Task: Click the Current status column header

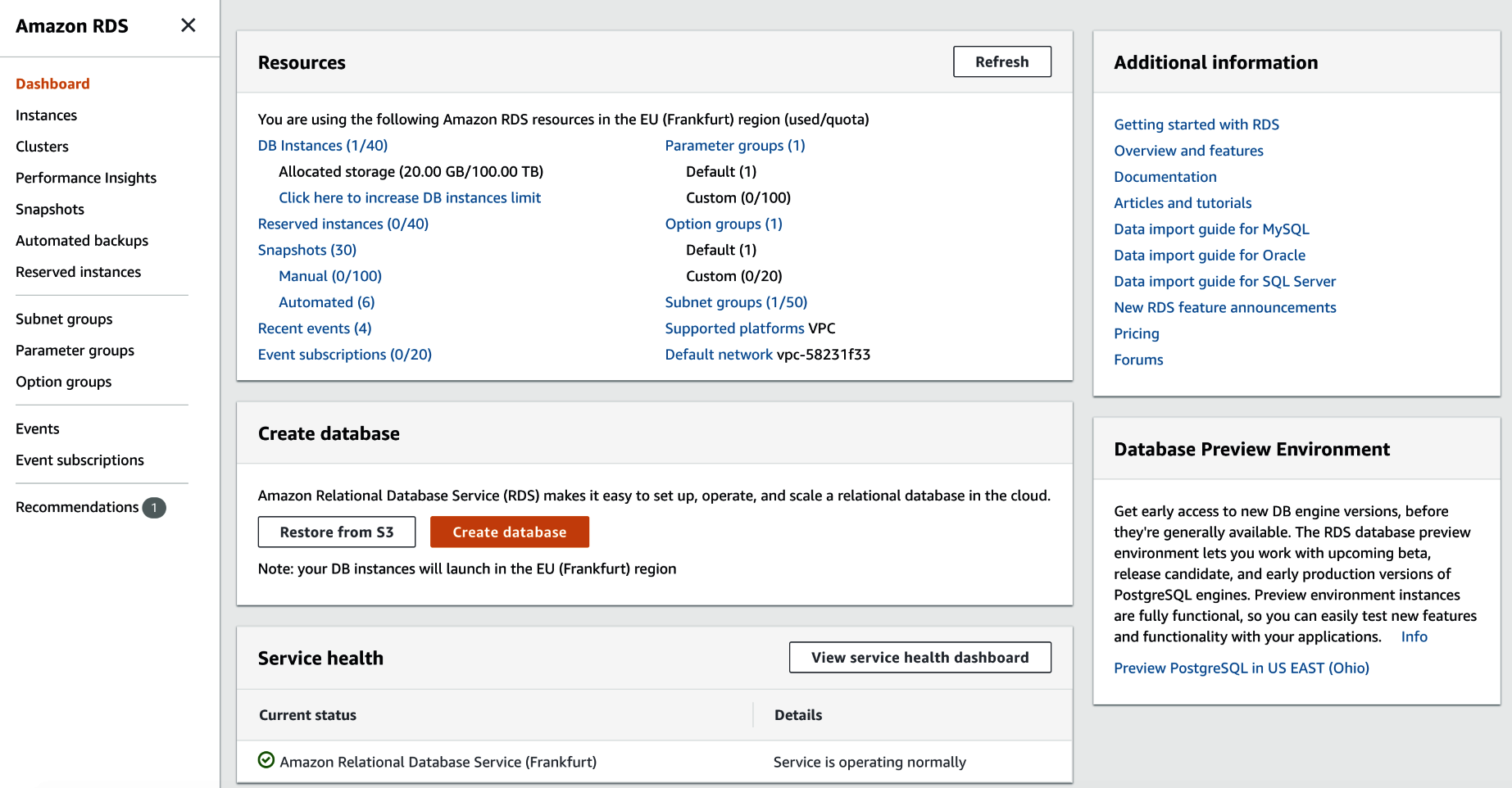Action: pyautogui.click(x=307, y=715)
